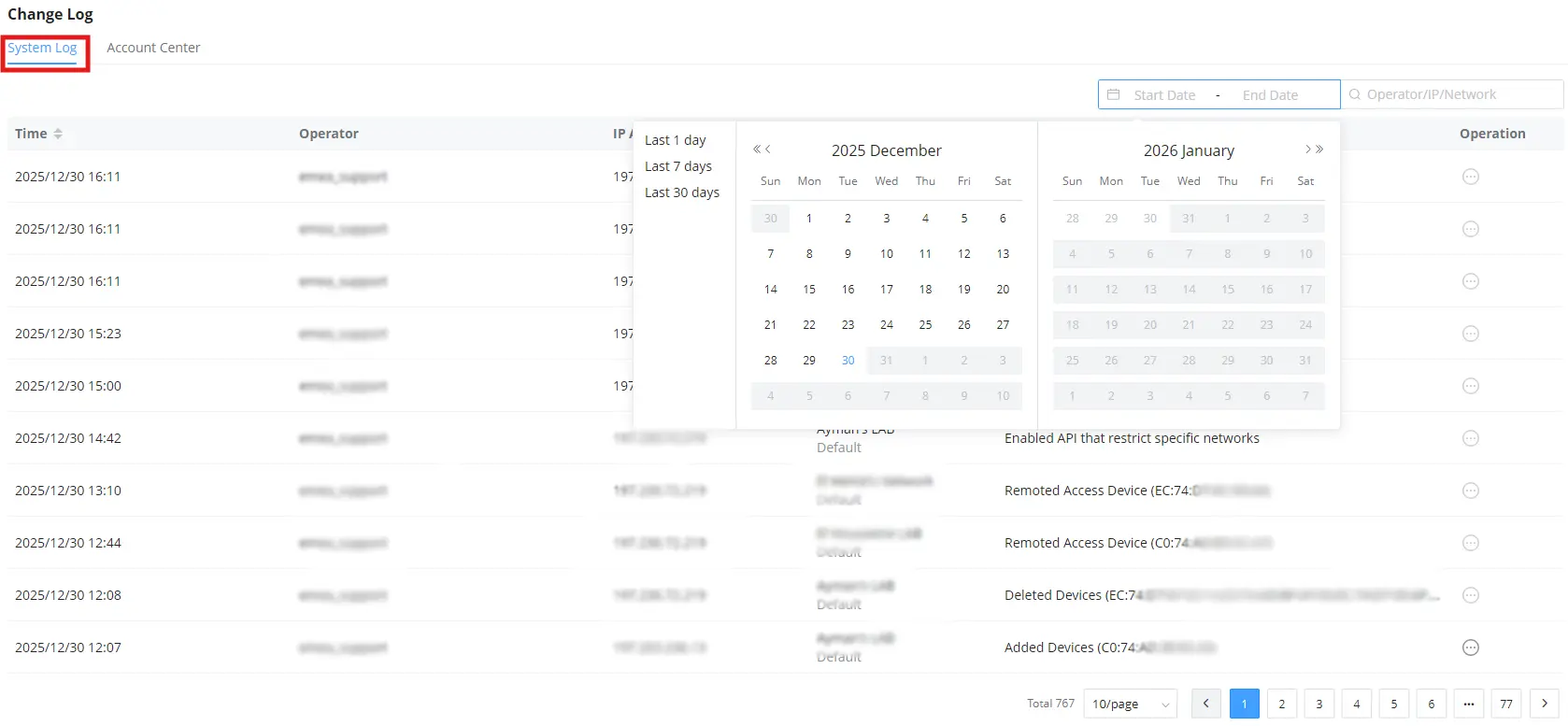Screen dimensions: 1568x726
Task: Jump to page 6
Action: point(1431,704)
